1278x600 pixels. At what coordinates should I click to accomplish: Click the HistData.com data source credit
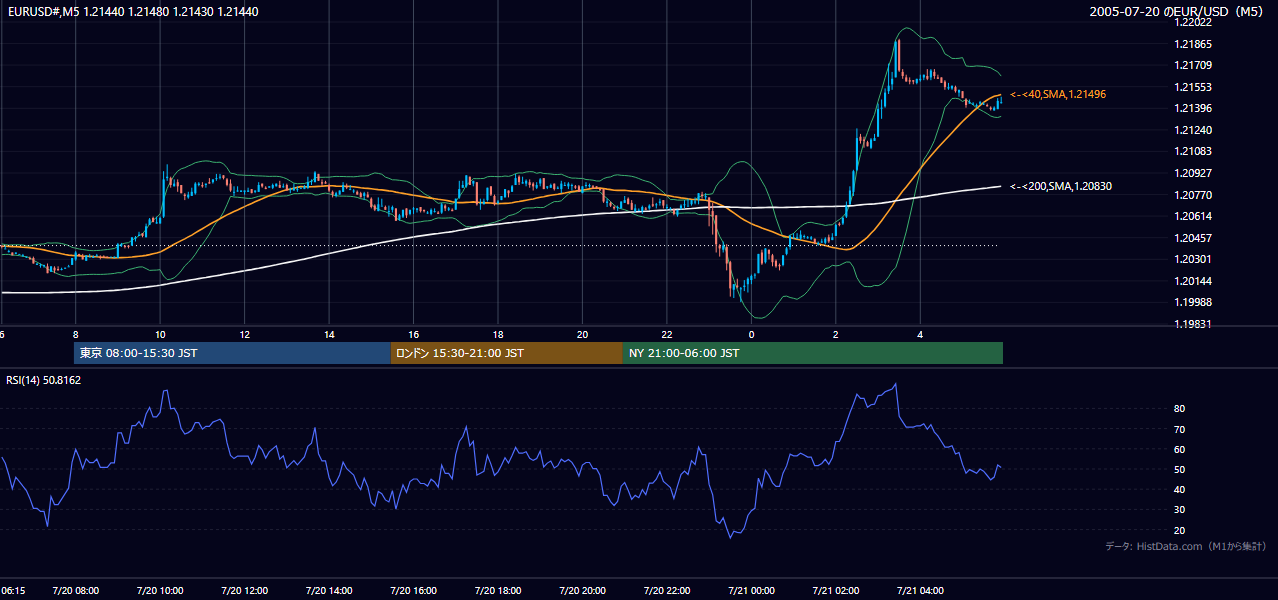tap(1185, 546)
